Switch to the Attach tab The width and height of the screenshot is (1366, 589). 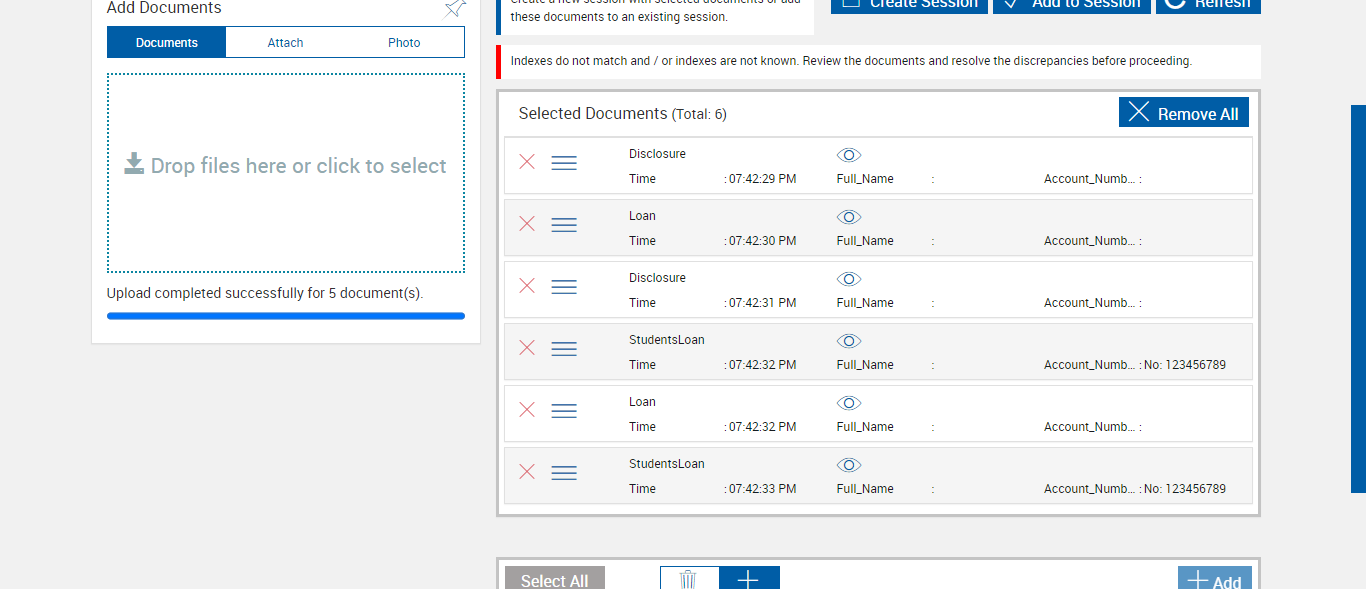(285, 43)
